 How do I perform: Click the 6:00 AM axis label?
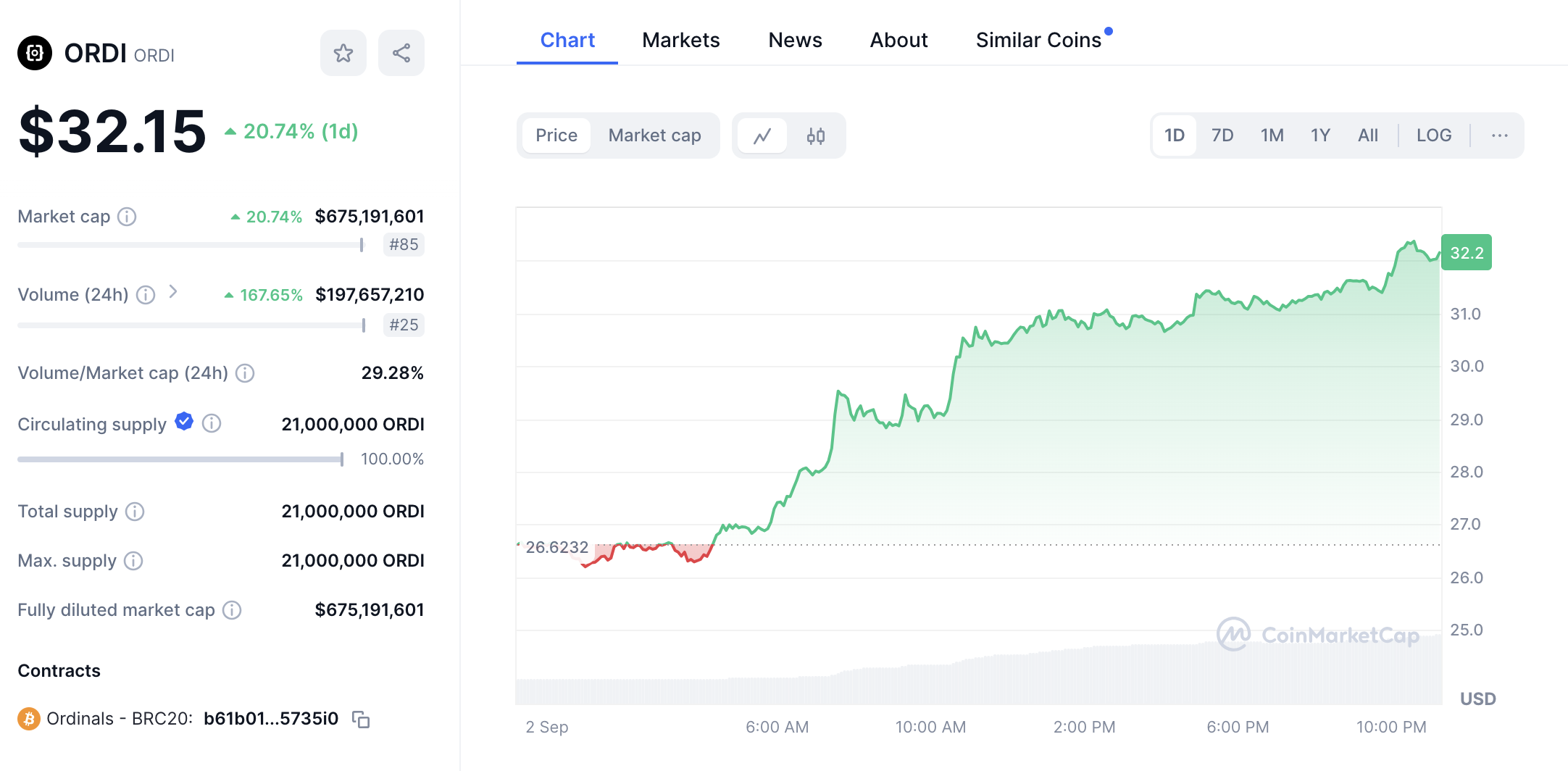tap(777, 727)
